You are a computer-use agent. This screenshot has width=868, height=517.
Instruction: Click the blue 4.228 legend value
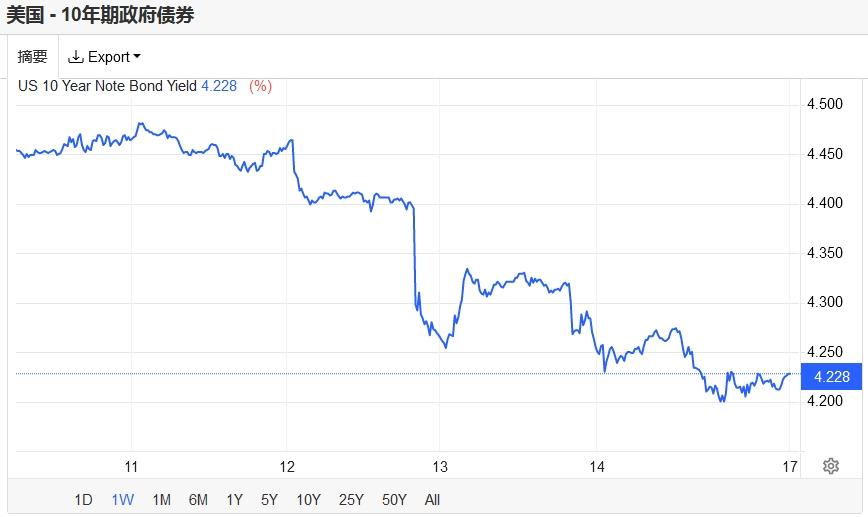click(x=219, y=86)
